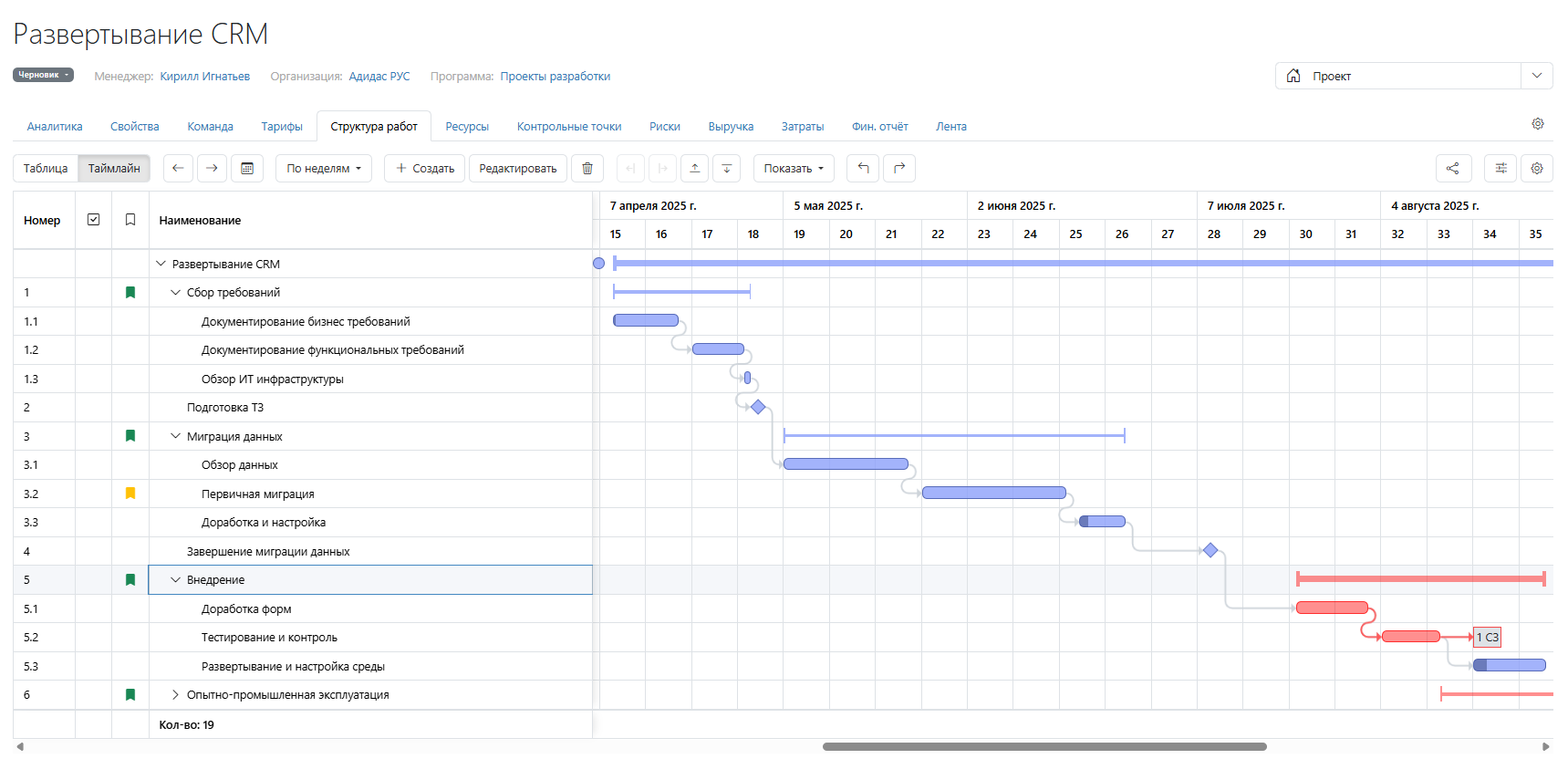Open the calendar date picker icon
The width and height of the screenshot is (1568, 759).
pos(247,169)
